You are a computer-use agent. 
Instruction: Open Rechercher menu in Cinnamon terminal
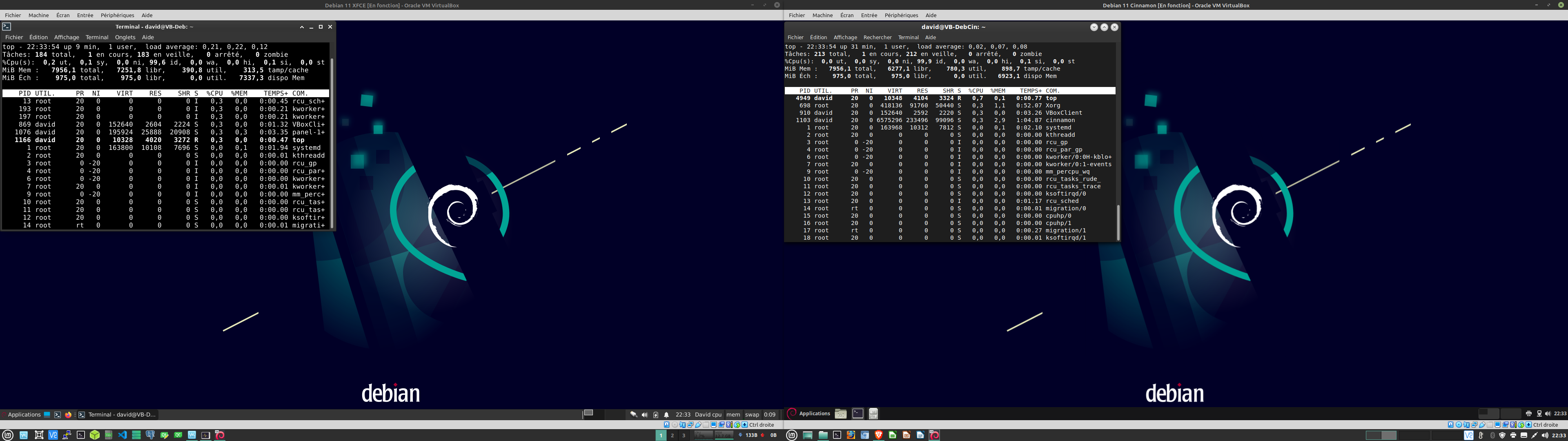(x=877, y=37)
